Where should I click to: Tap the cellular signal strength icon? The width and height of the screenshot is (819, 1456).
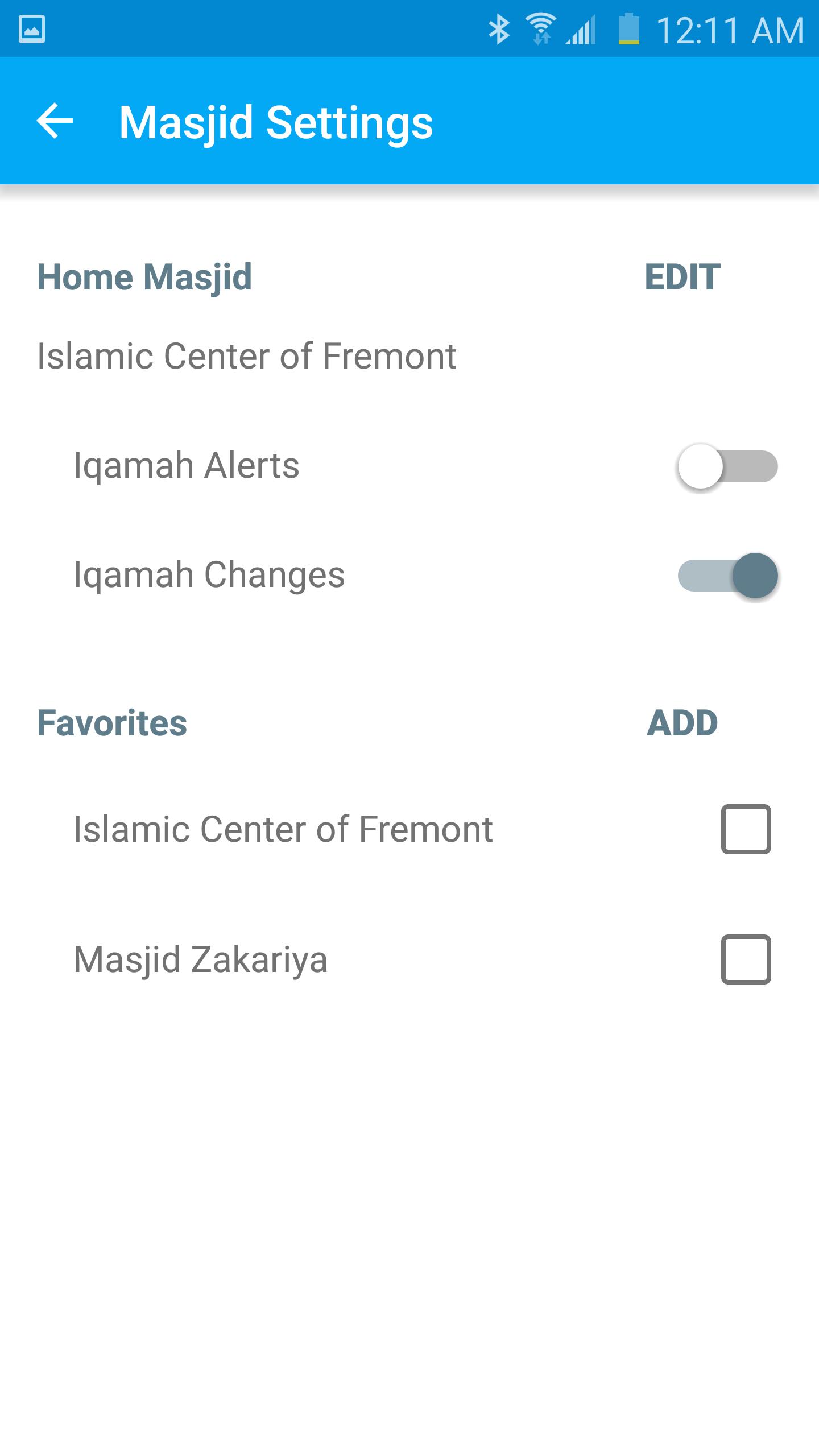click(x=581, y=30)
